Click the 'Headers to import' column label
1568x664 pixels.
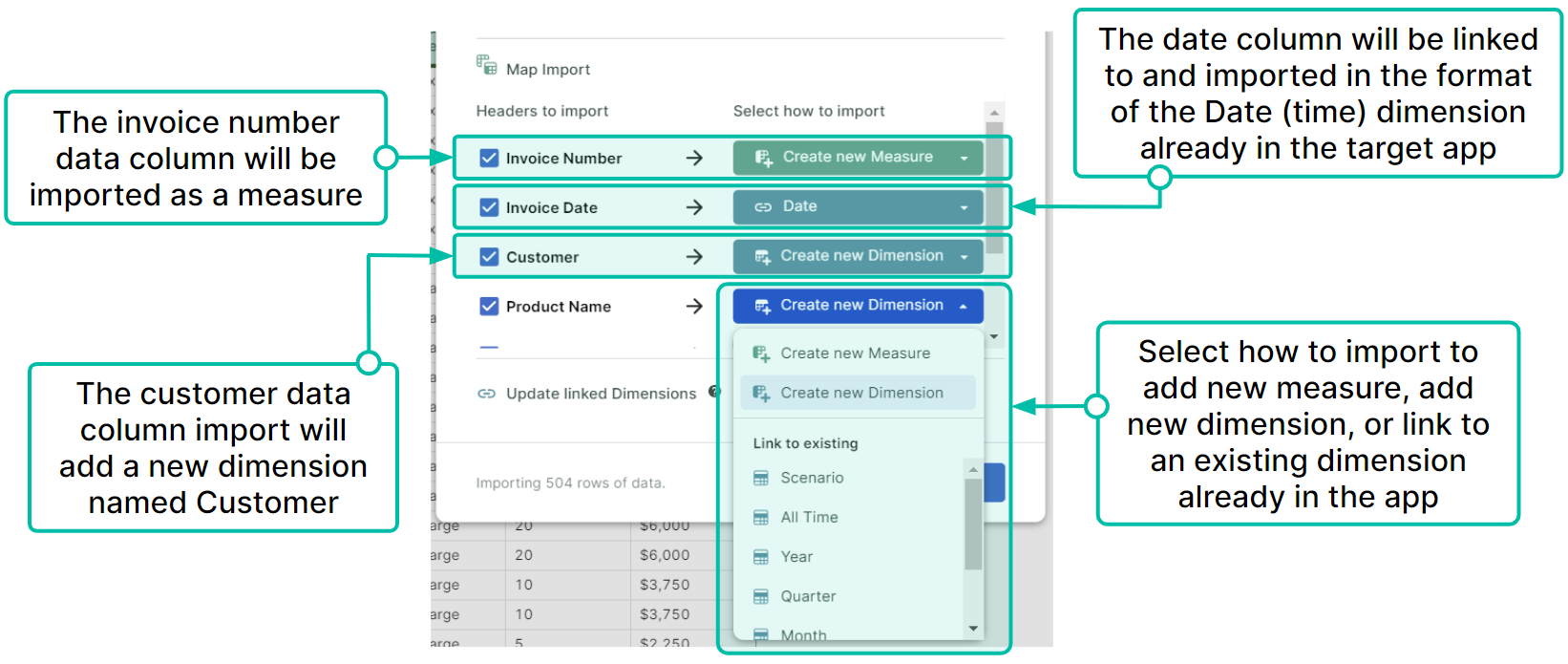point(542,111)
